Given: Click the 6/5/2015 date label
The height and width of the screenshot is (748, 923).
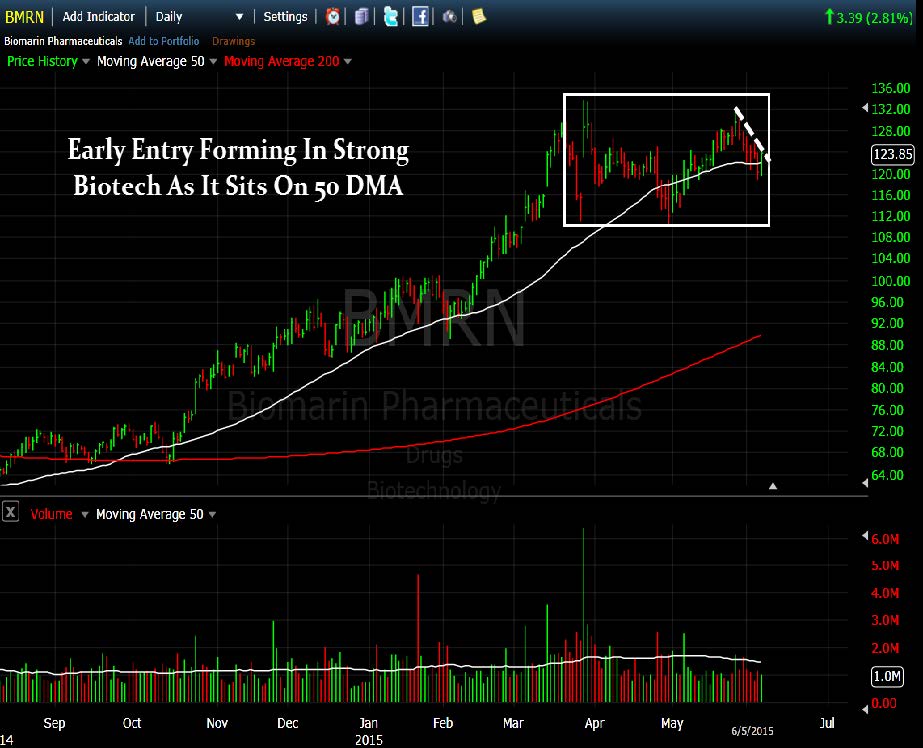Looking at the screenshot, I should (752, 731).
